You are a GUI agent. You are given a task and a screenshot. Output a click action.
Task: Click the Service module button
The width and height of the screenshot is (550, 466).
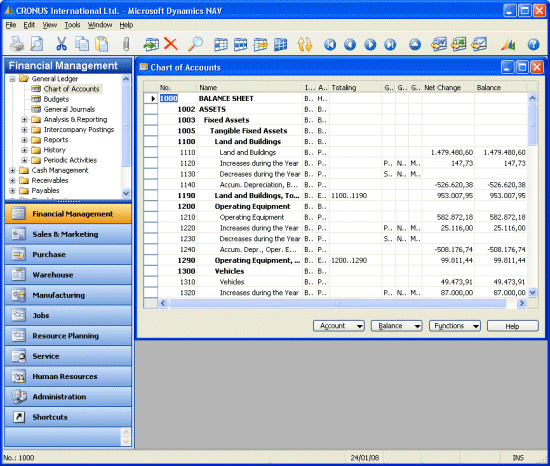click(68, 356)
